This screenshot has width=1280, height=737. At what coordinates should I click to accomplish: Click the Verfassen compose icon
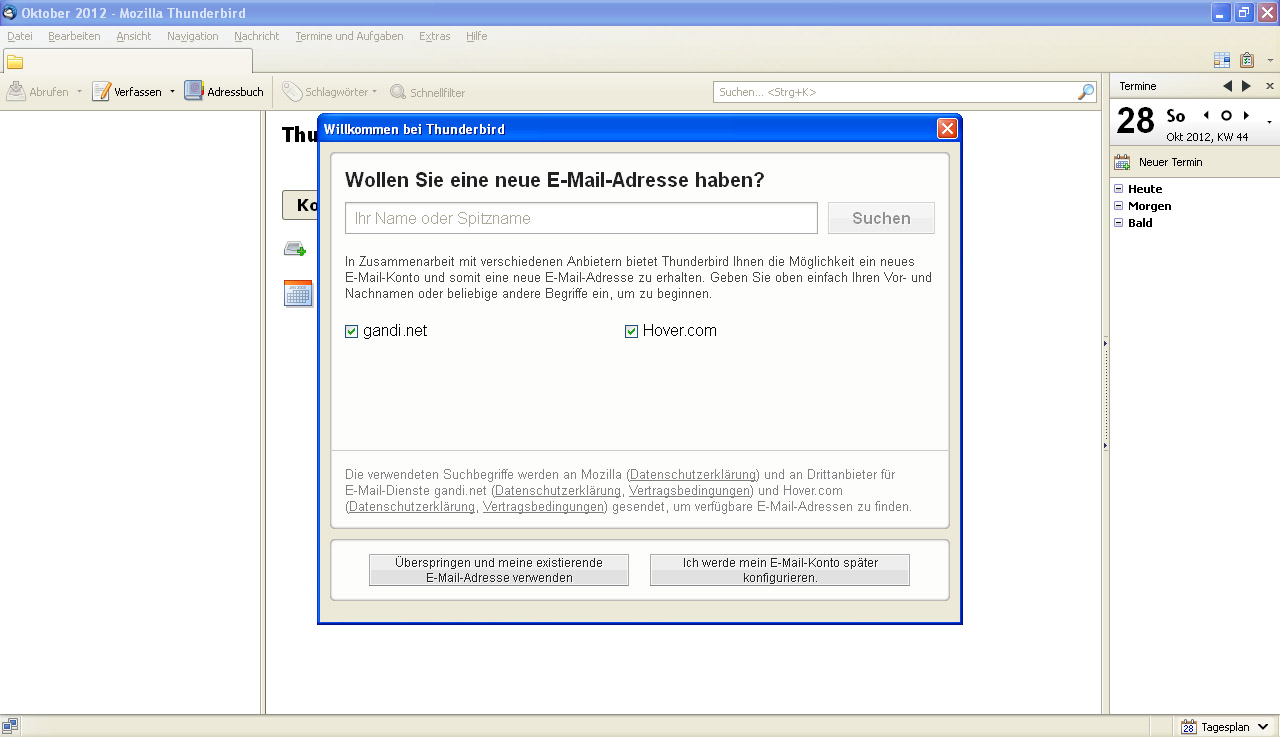click(101, 92)
